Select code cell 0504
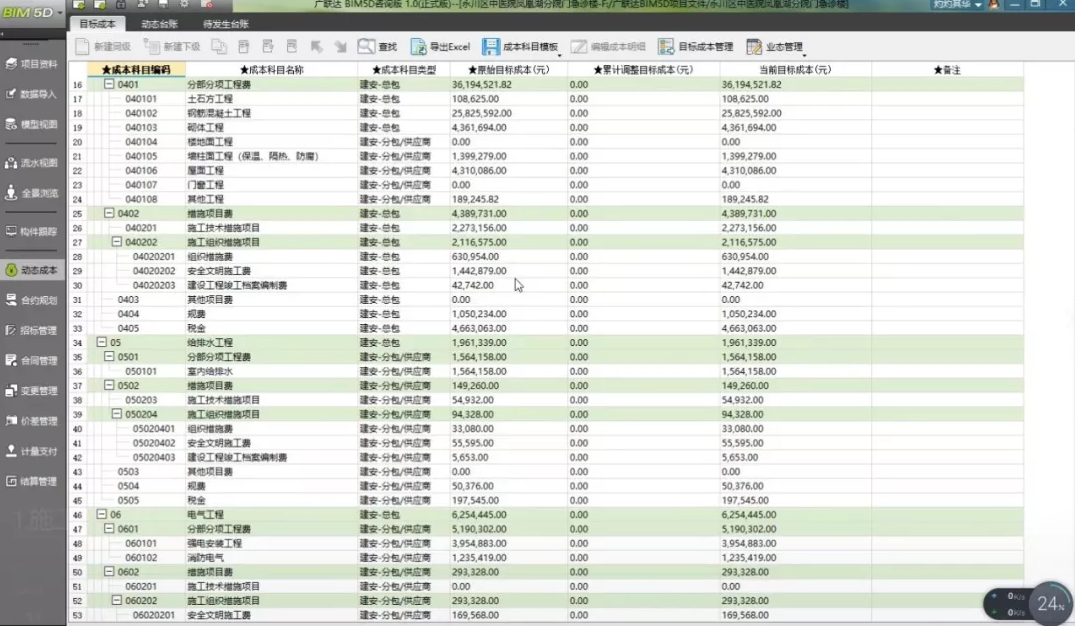 click(x=128, y=486)
